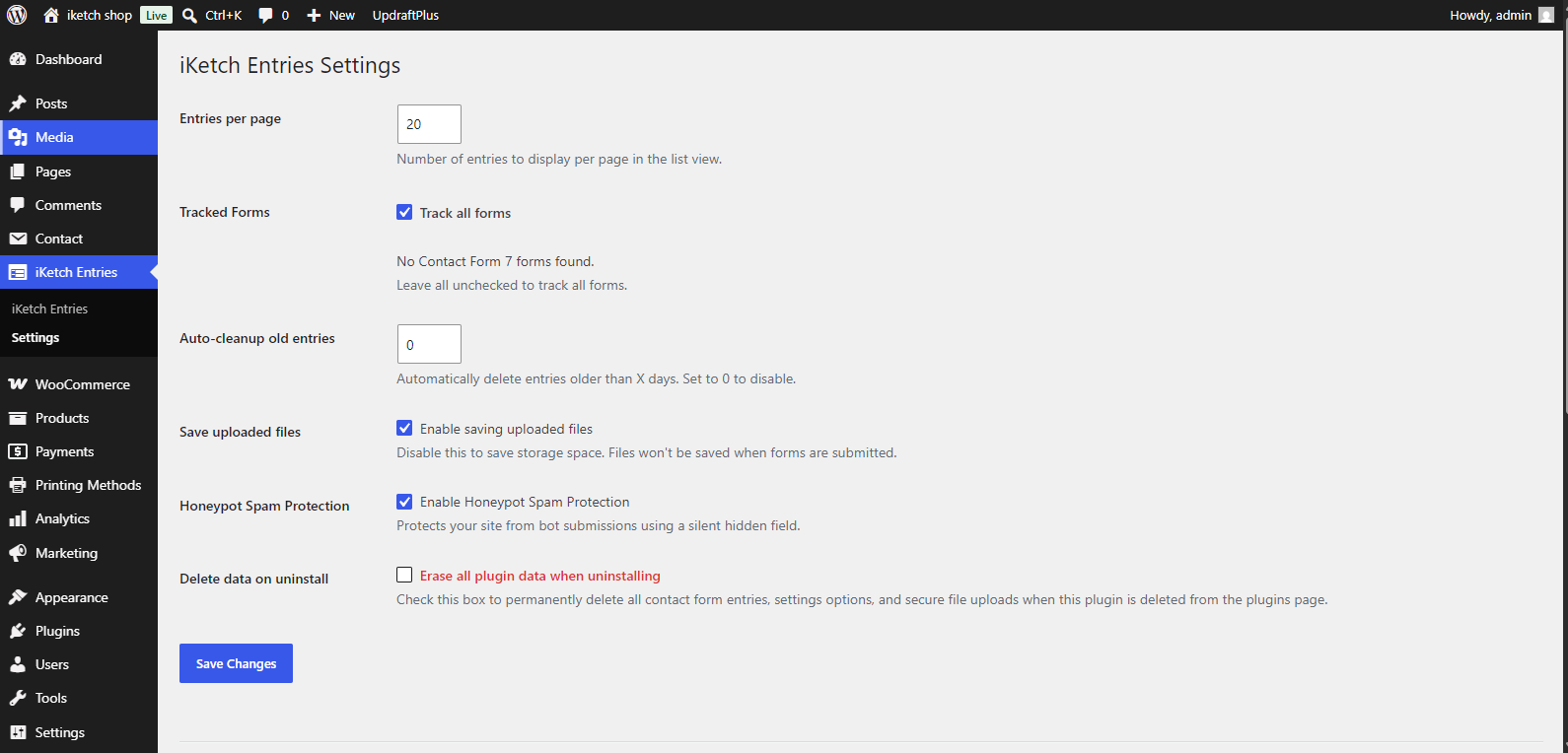Click the home icon beside iketch shop
Viewport: 1568px width, 753px height.
(51, 15)
